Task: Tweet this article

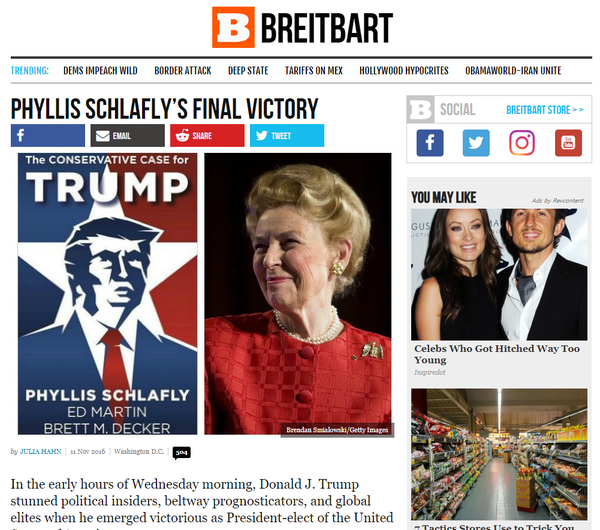Action: coord(287,135)
